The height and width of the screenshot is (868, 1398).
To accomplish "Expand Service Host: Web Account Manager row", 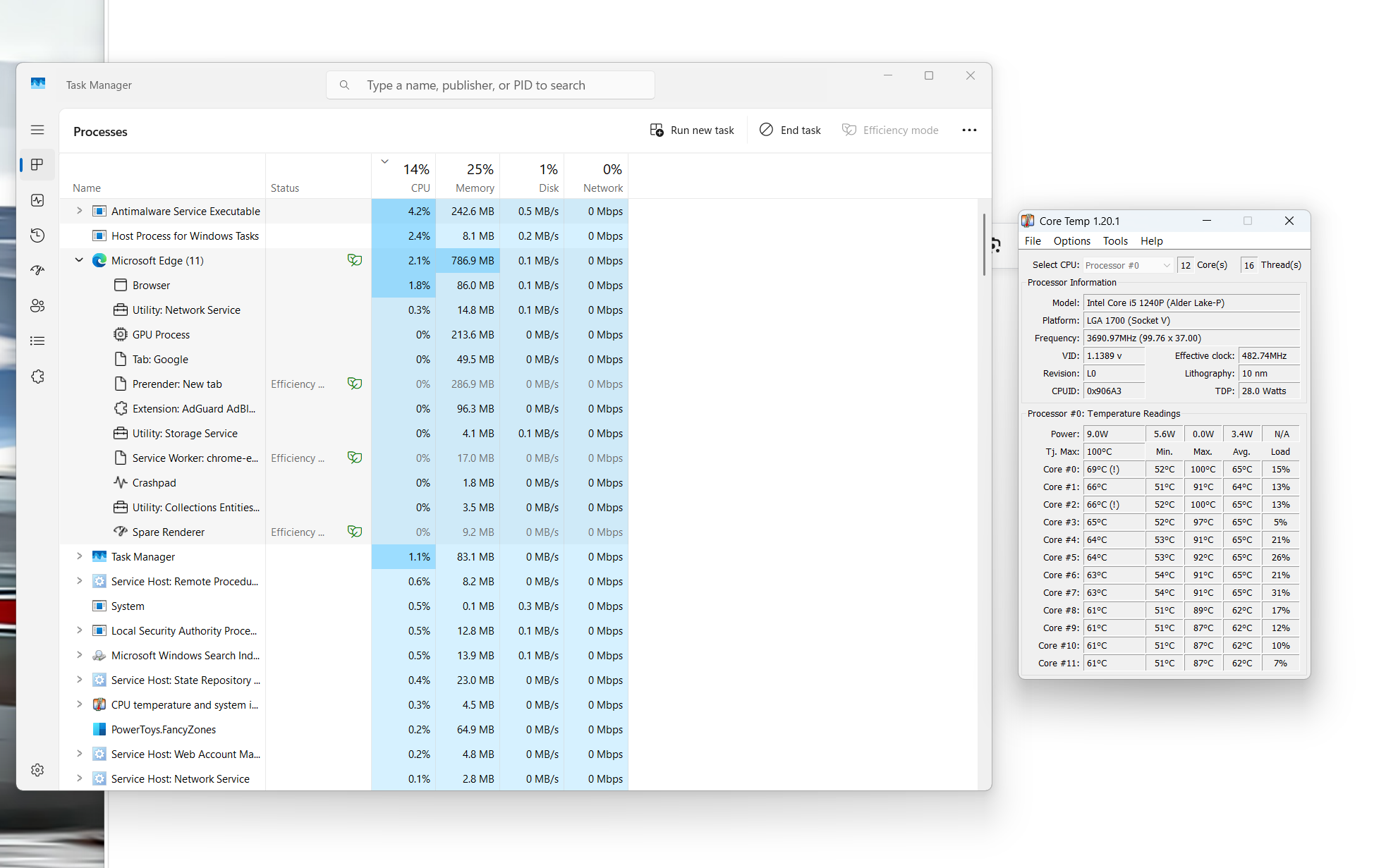I will (79, 754).
